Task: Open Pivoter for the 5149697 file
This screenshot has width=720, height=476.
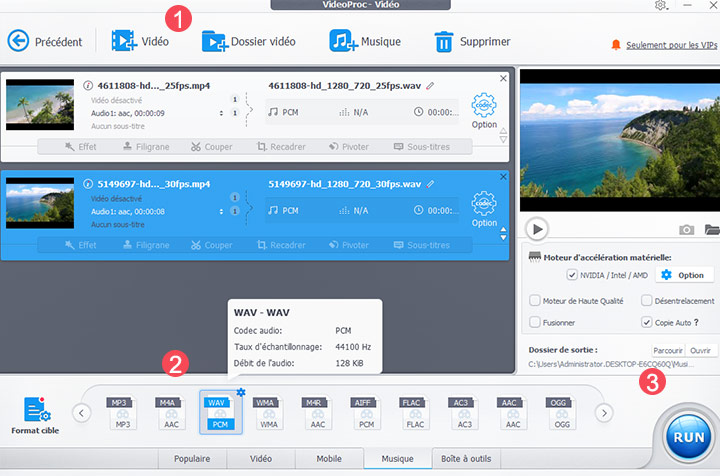Action: coord(349,245)
